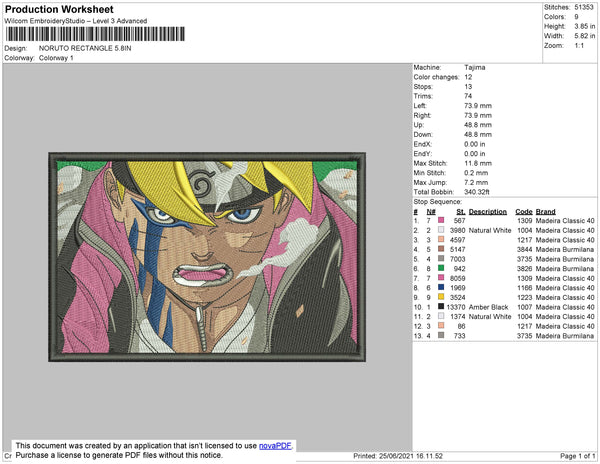
Task: Click 'Natural White' description in row 2
Action: coord(490,230)
